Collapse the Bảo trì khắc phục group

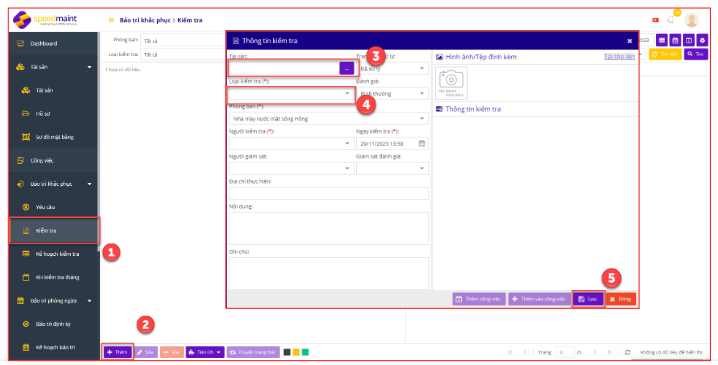[x=89, y=184]
